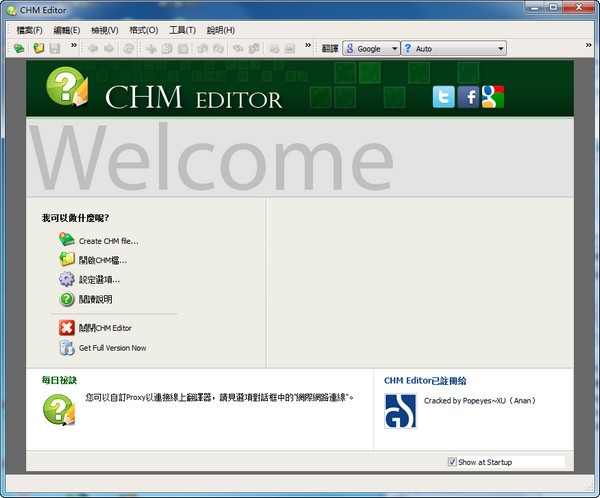This screenshot has height=498, width=600.
Task: Open the 格式(O) menu
Action: point(143,30)
